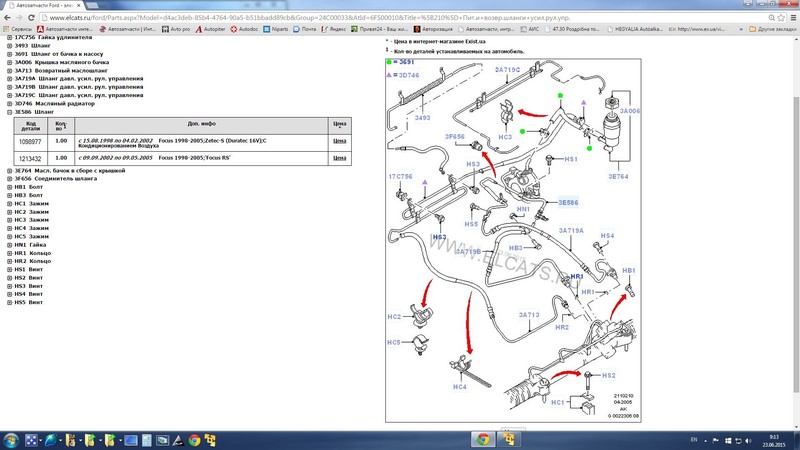Open the Action Center flag icon
The width and height of the screenshot is (800, 450).
[716, 440]
